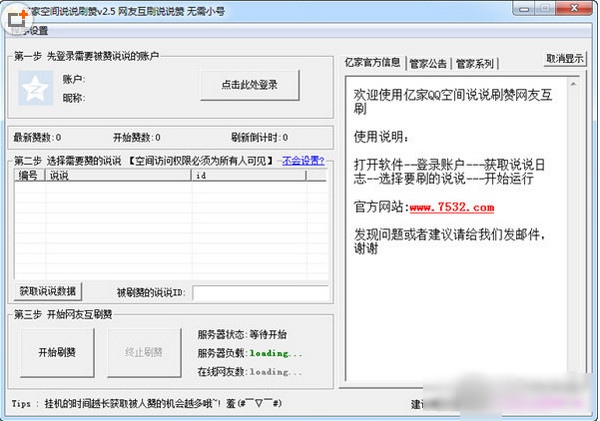Click the 服务器状态:等待开始 status text
This screenshot has width=600, height=421.
(x=242, y=335)
